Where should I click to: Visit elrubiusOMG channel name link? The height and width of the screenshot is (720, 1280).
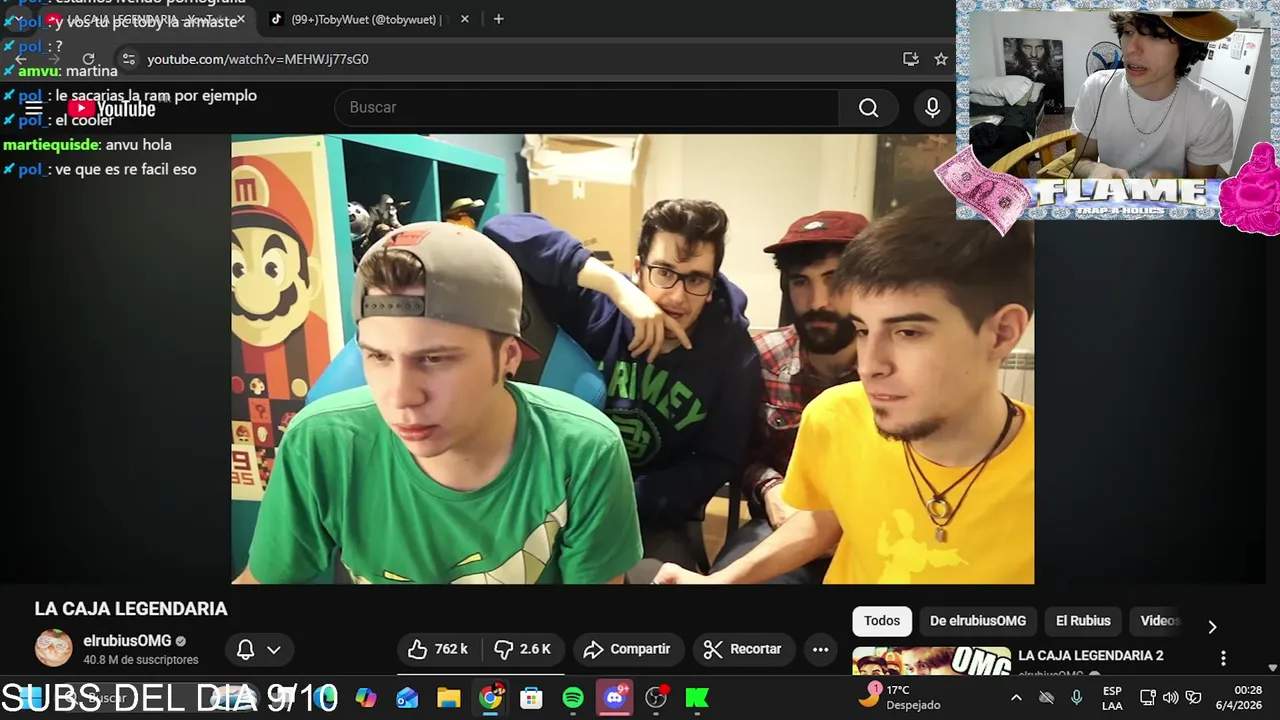tap(127, 641)
